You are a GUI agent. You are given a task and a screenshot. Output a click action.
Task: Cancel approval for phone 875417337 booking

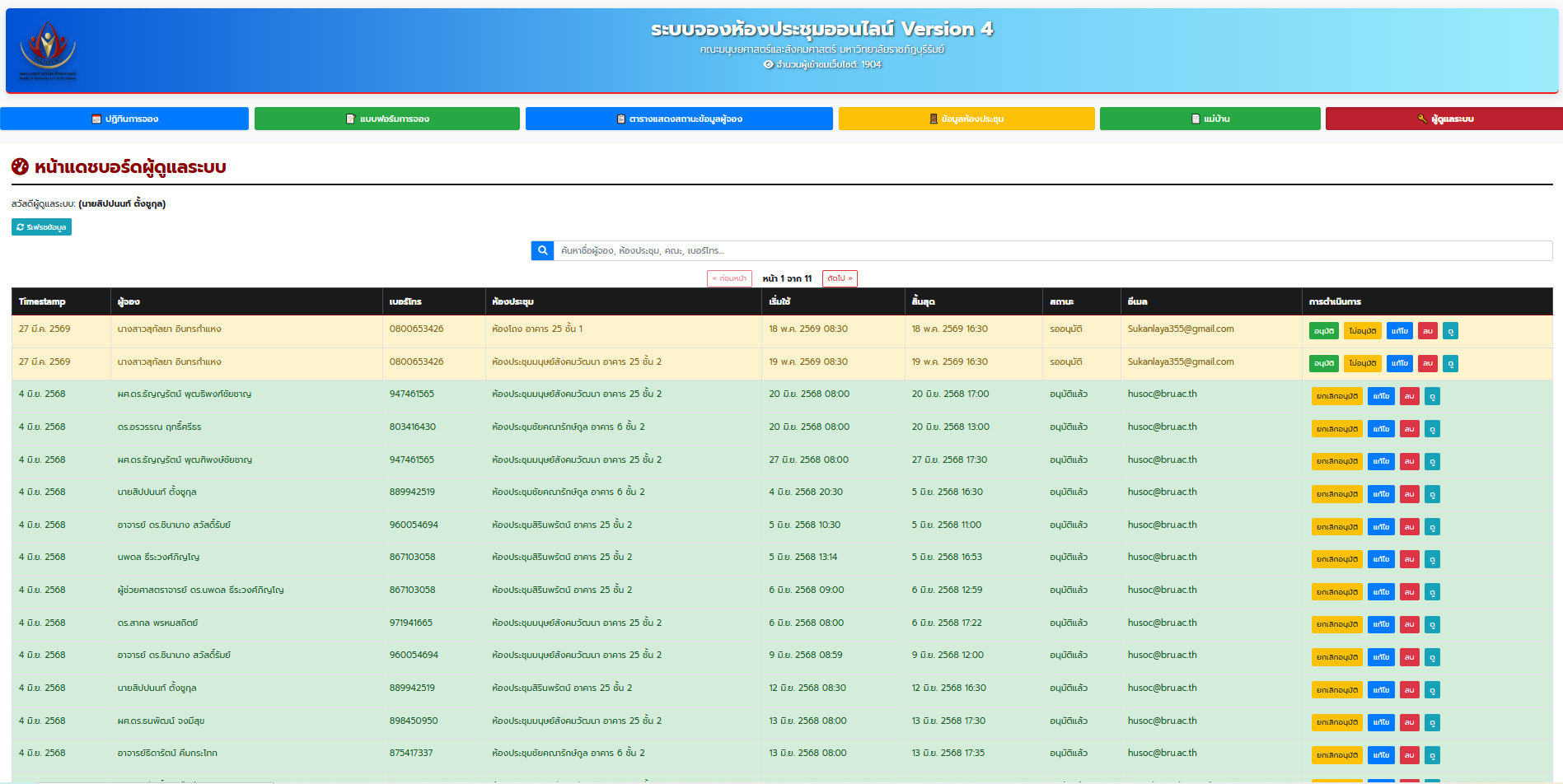click(1337, 755)
